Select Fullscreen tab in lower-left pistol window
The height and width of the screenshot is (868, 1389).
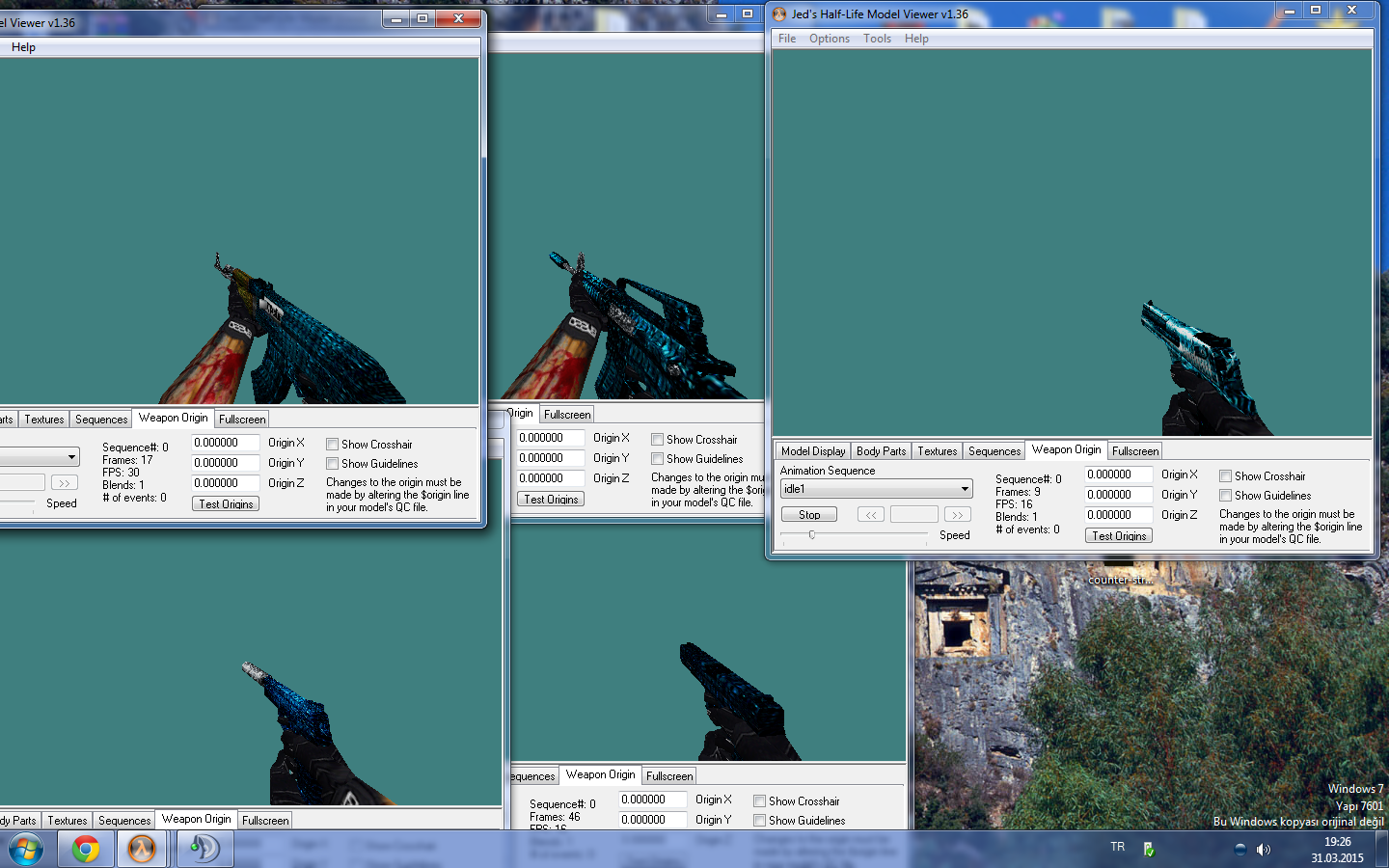pyautogui.click(x=265, y=821)
